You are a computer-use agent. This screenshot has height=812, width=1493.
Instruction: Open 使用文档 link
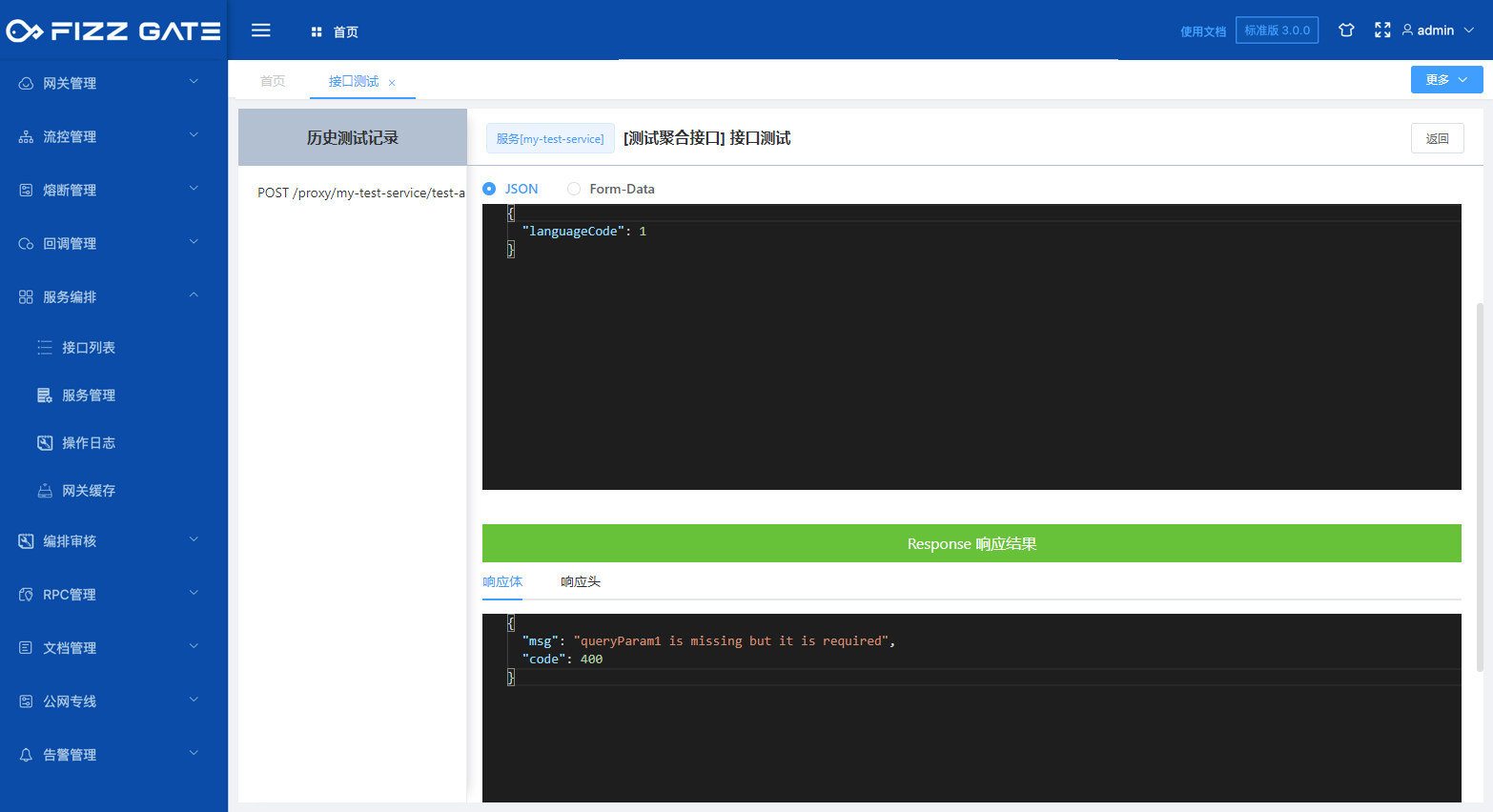(1203, 31)
